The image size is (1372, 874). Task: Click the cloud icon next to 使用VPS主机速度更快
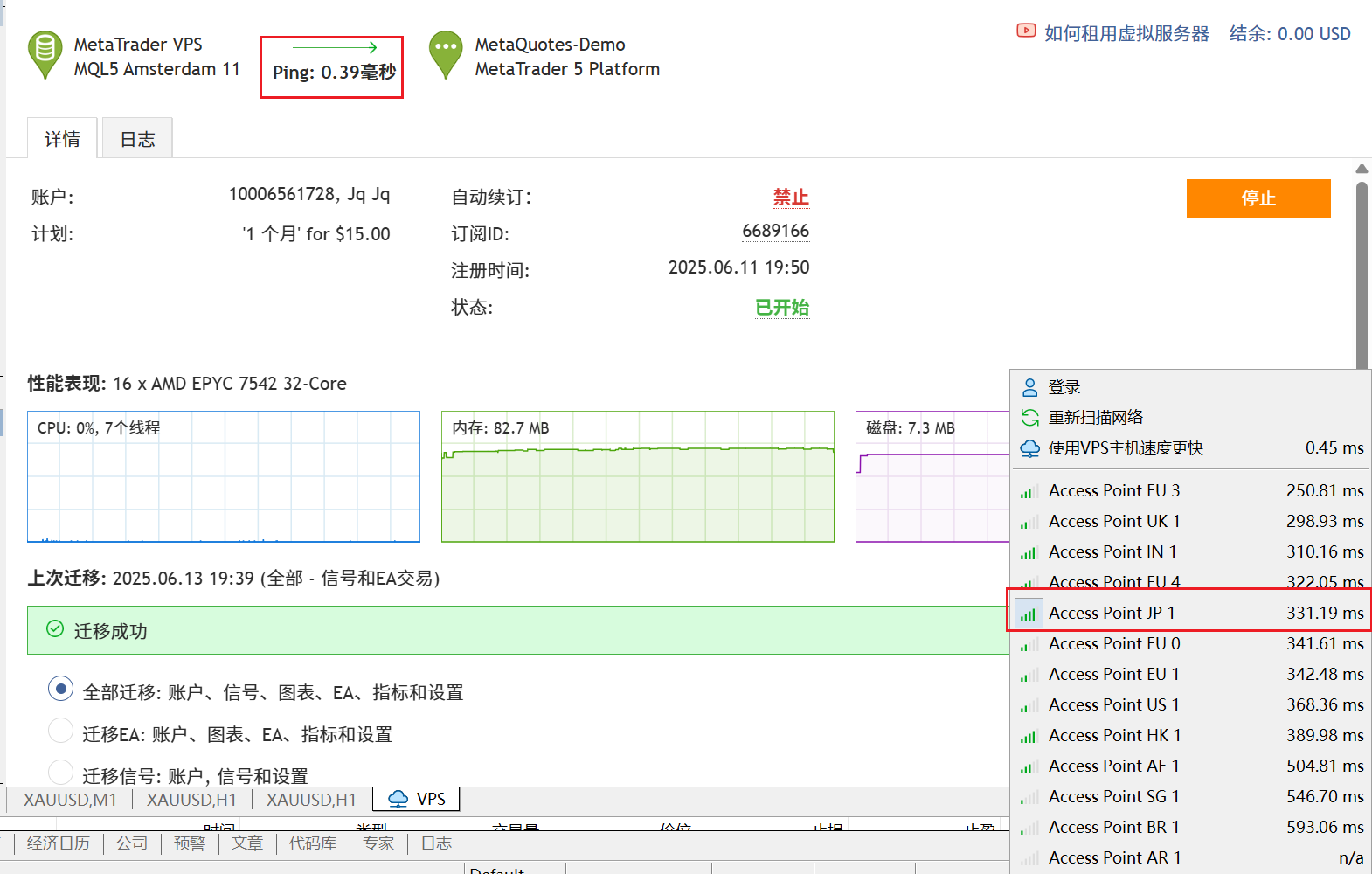(1030, 448)
